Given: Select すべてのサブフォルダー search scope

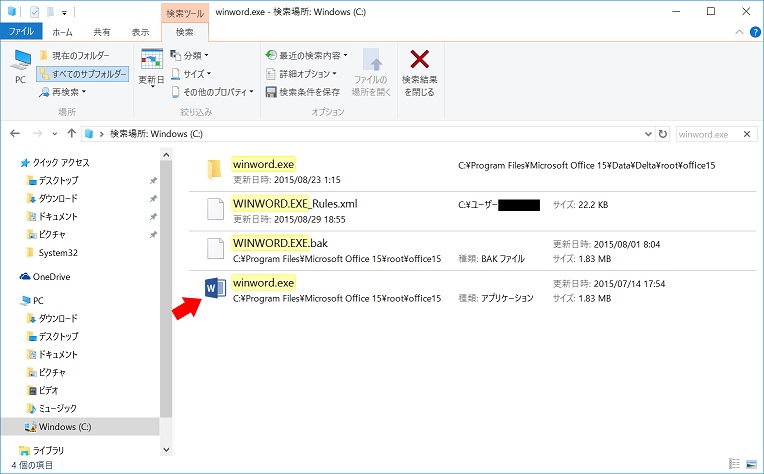Looking at the screenshot, I should [82, 74].
